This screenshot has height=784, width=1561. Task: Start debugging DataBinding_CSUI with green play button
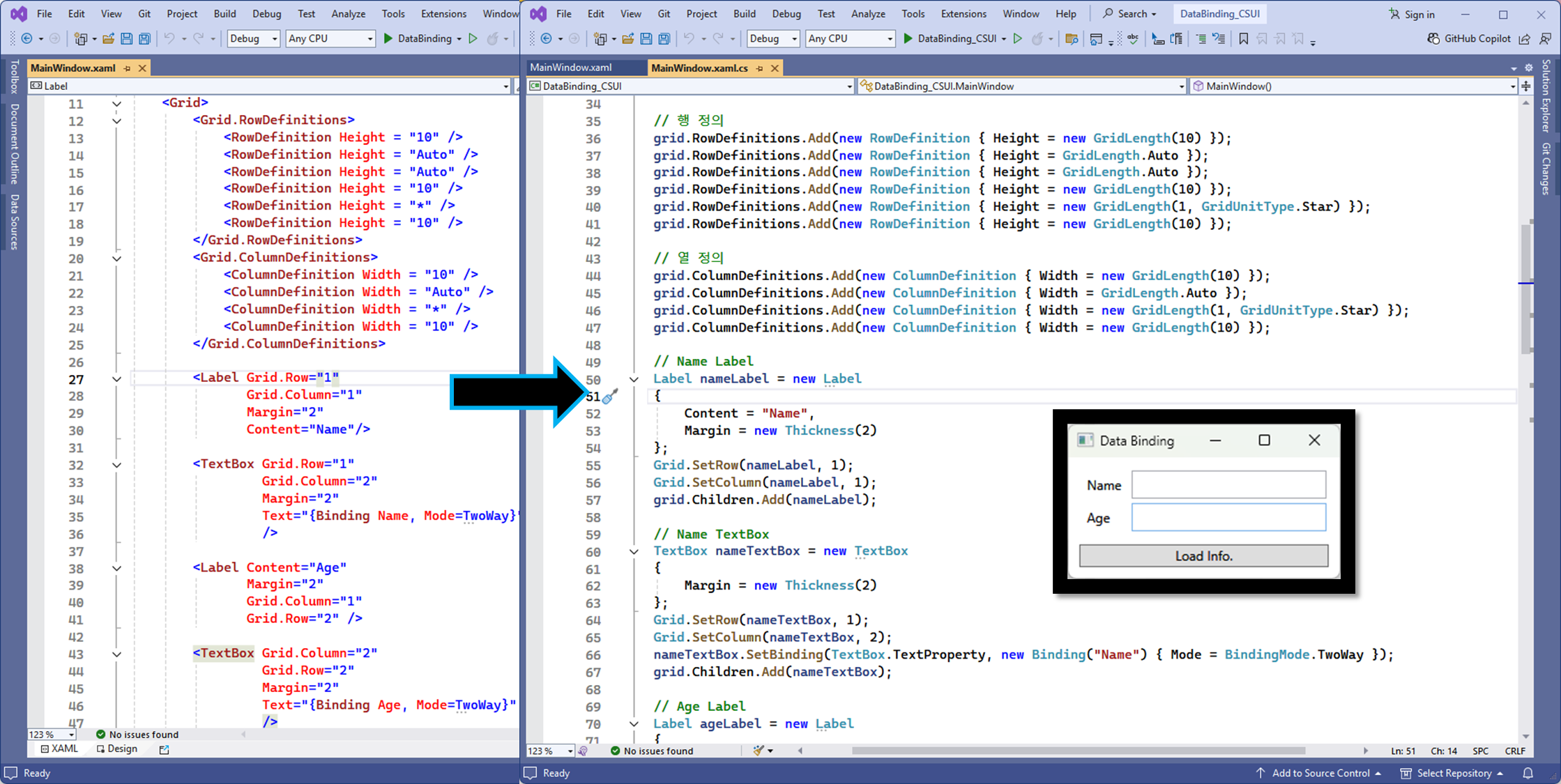(x=908, y=39)
